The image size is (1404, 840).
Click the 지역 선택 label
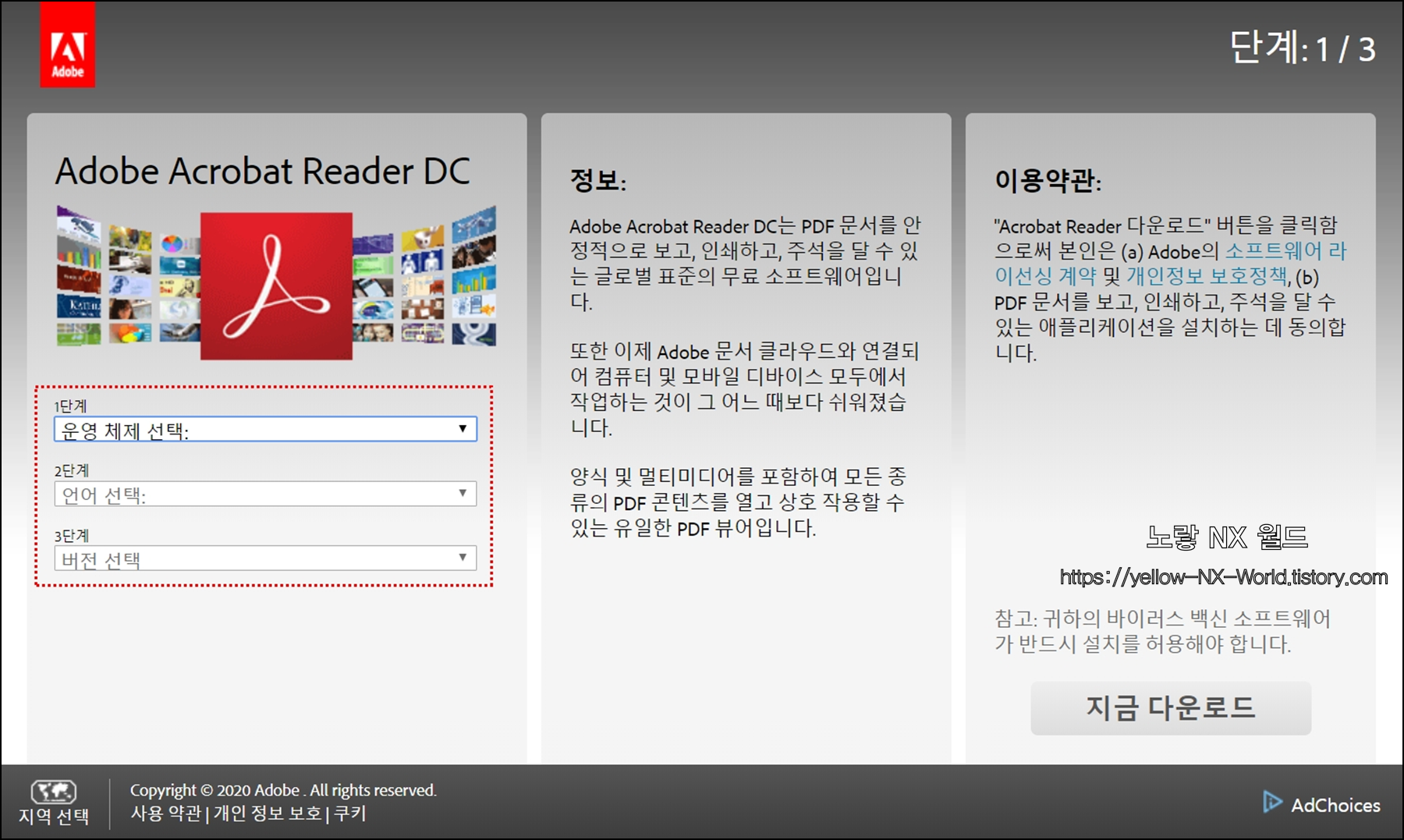coord(54,817)
